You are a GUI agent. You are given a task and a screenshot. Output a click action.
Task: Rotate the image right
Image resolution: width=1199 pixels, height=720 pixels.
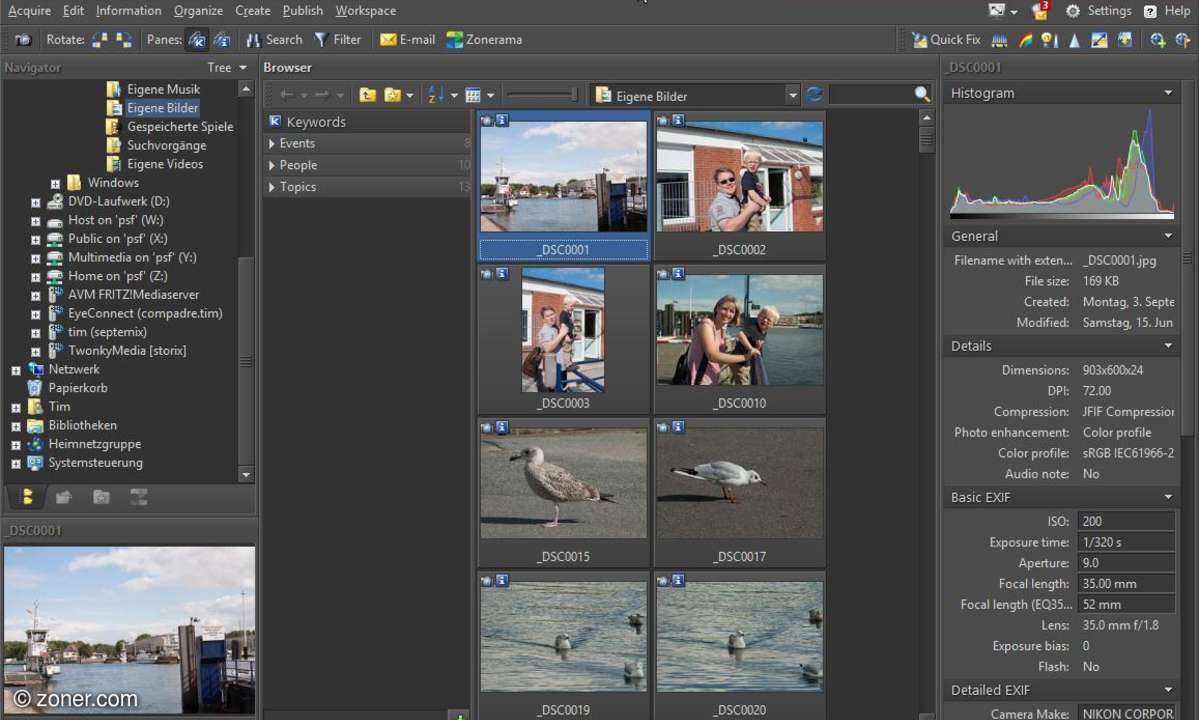pos(124,40)
